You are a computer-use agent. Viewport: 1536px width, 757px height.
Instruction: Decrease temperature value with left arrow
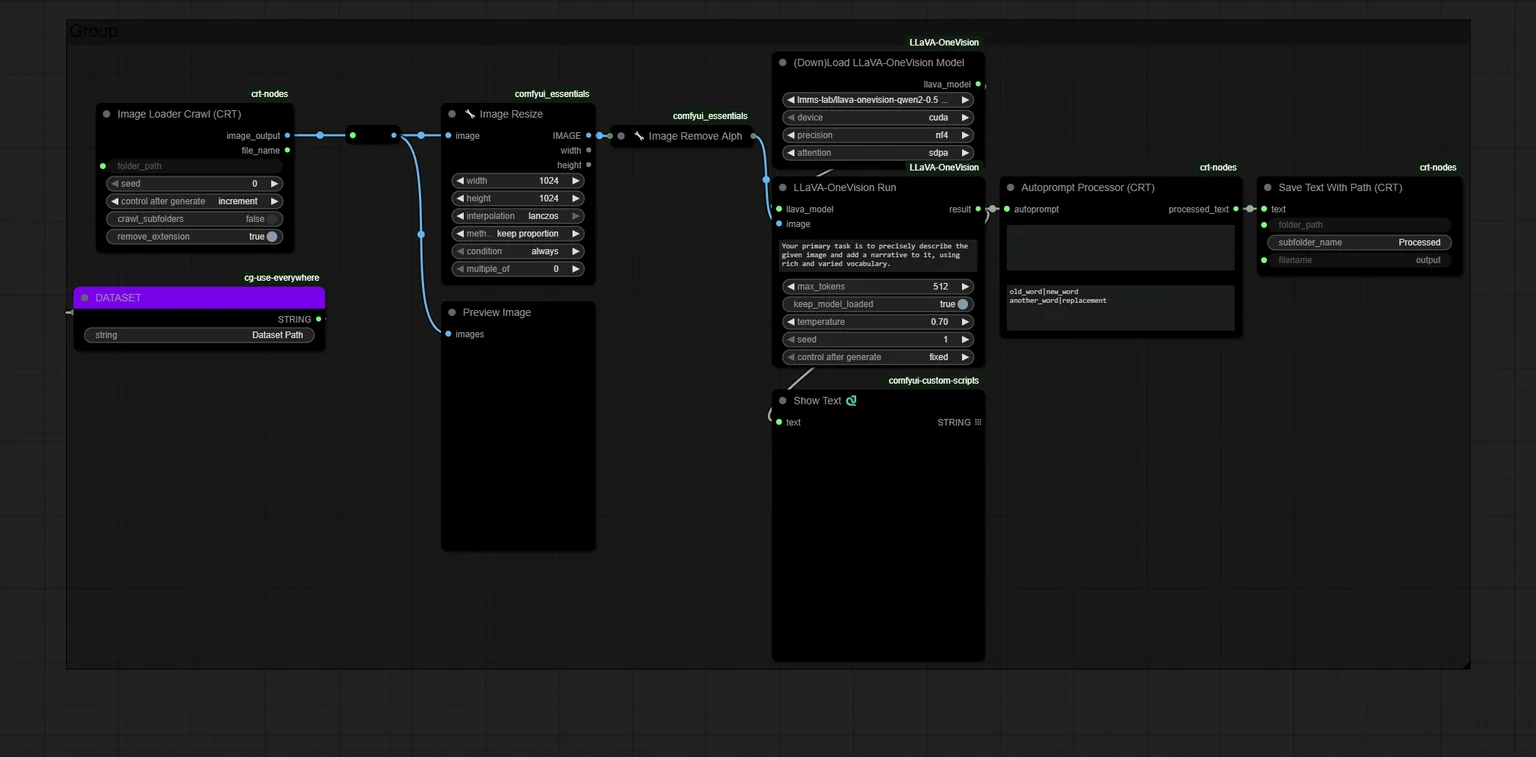(x=790, y=322)
